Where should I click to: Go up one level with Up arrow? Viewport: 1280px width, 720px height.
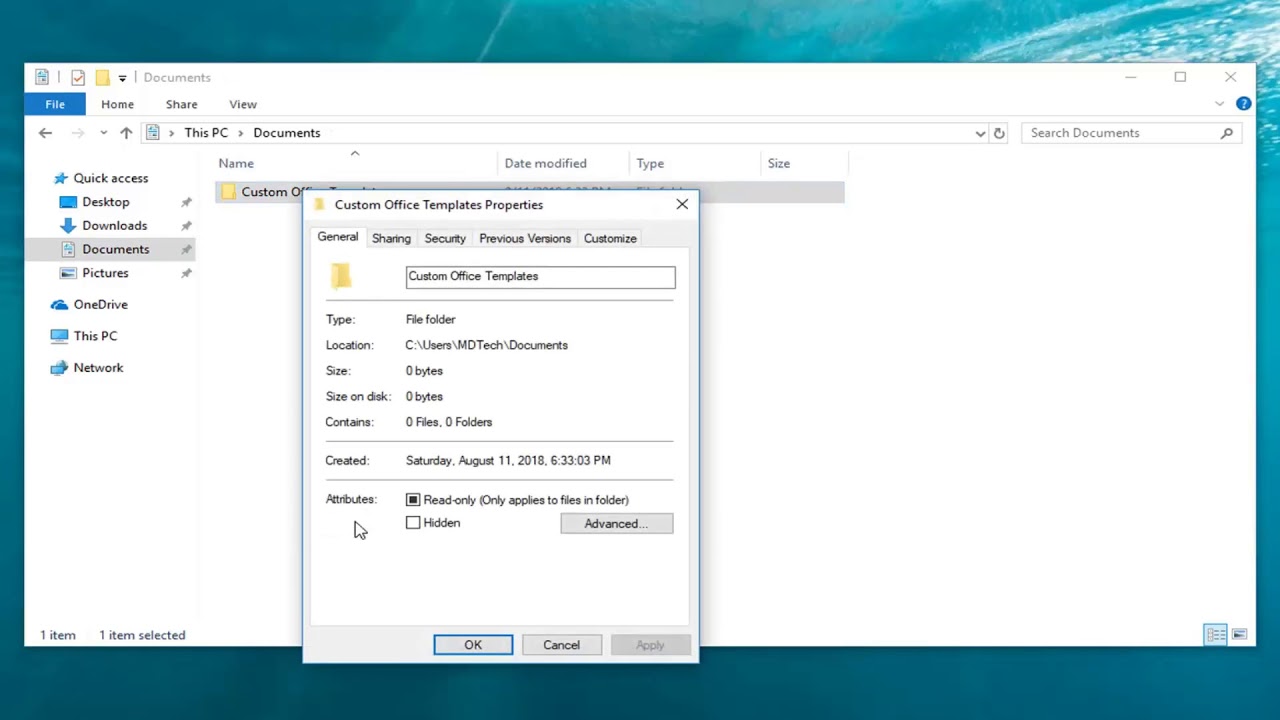coord(126,133)
